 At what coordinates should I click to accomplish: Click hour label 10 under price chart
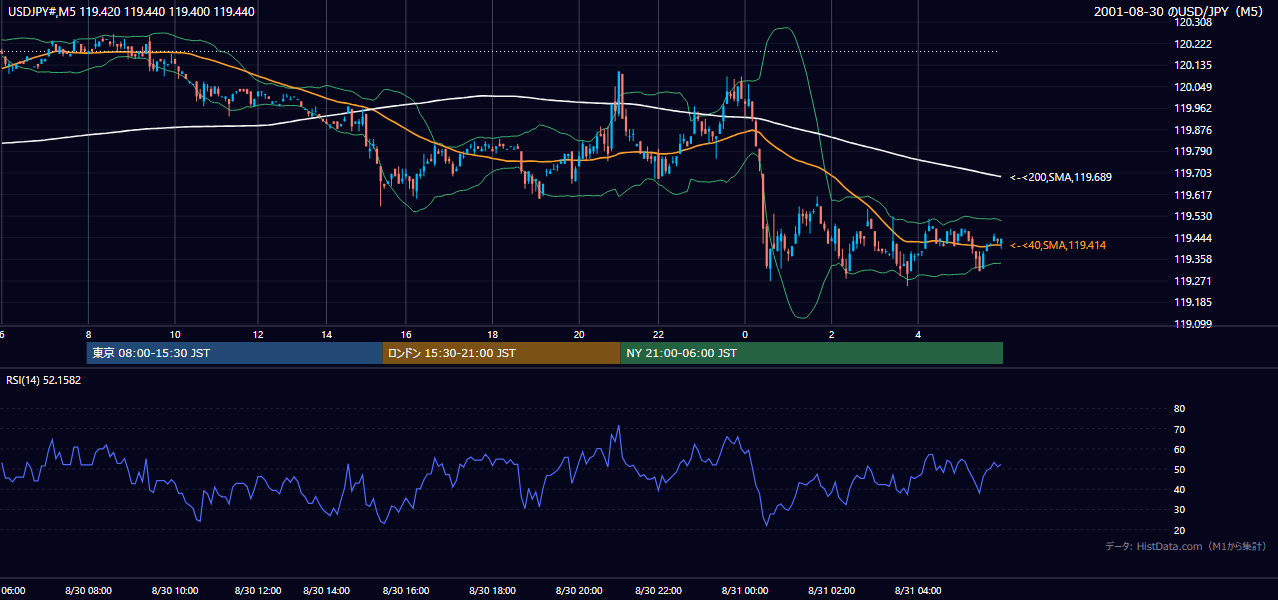click(x=175, y=334)
